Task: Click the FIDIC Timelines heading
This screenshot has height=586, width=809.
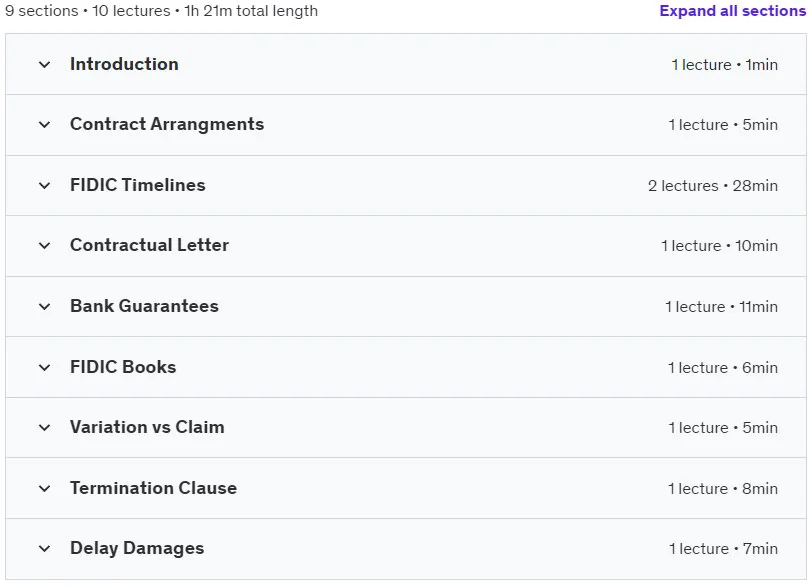Action: tap(138, 185)
